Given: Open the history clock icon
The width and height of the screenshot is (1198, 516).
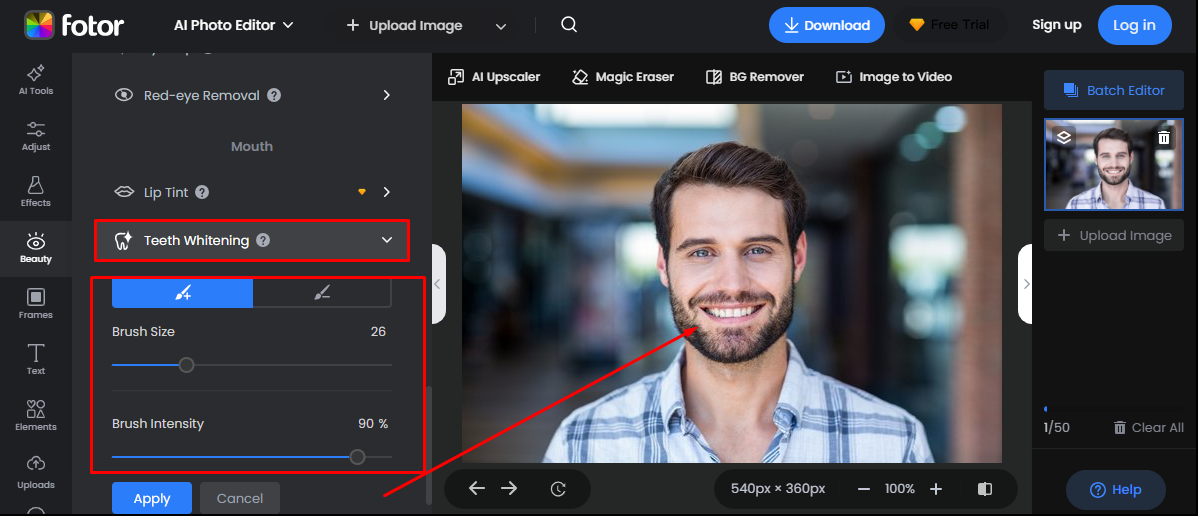Looking at the screenshot, I should click(x=558, y=489).
